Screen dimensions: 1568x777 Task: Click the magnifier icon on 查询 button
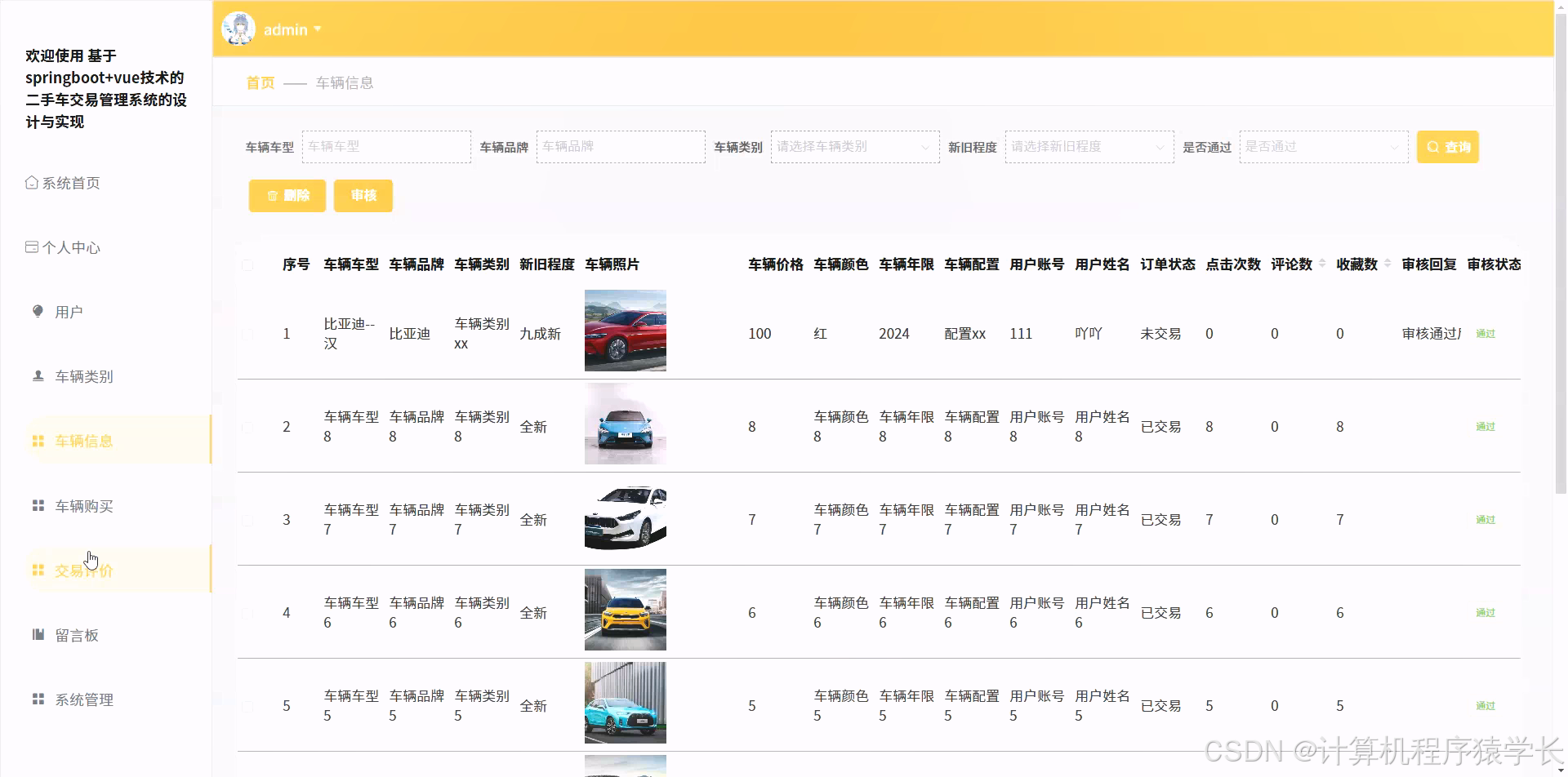pos(1432,147)
